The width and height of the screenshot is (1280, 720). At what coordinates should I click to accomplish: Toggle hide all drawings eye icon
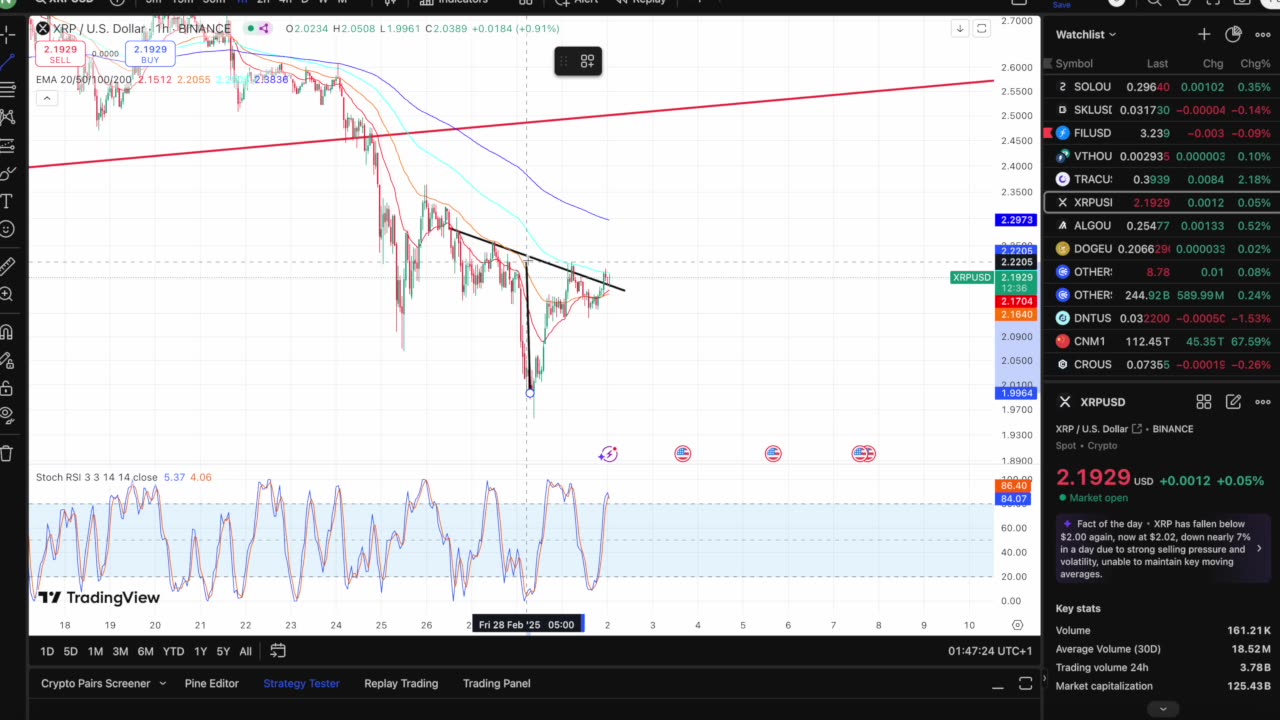coord(7,415)
